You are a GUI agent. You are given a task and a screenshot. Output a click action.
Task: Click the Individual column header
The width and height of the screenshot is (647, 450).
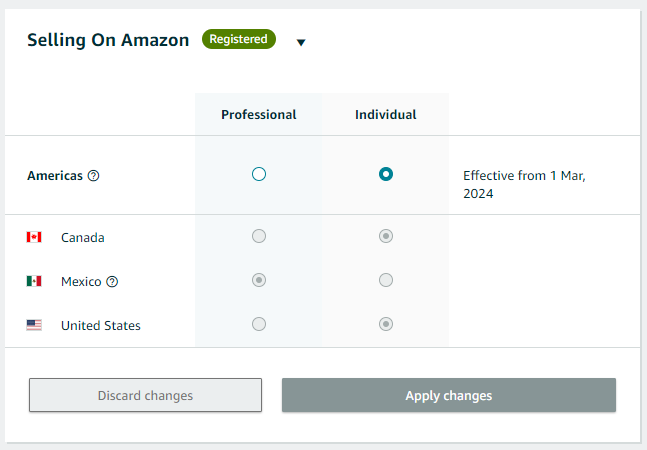[x=386, y=115]
